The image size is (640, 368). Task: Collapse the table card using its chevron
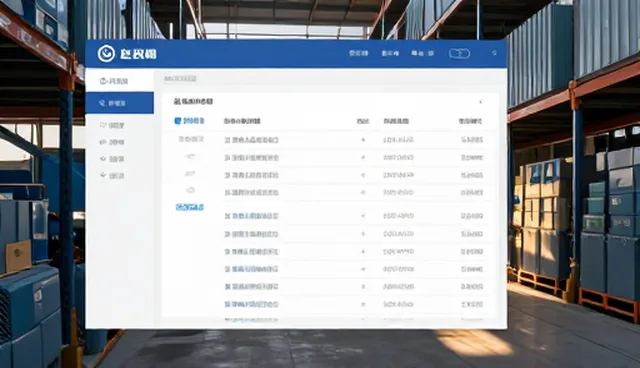pos(481,102)
